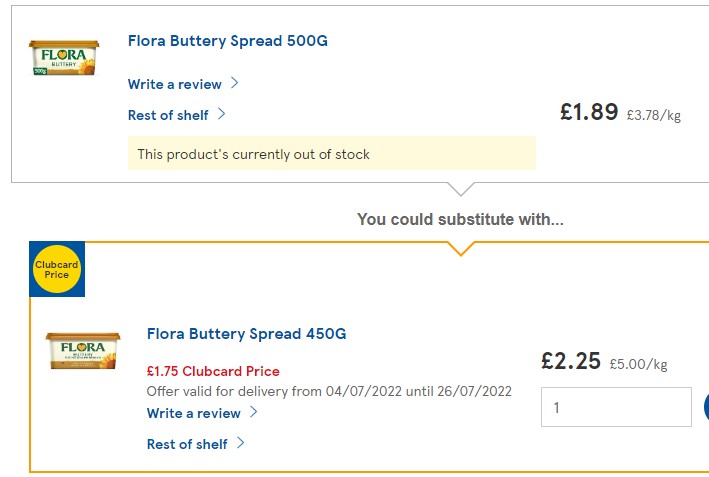This screenshot has width=709, height=477.
Task: Click the chevron beside the 450G Write a review
Action: (x=254, y=412)
